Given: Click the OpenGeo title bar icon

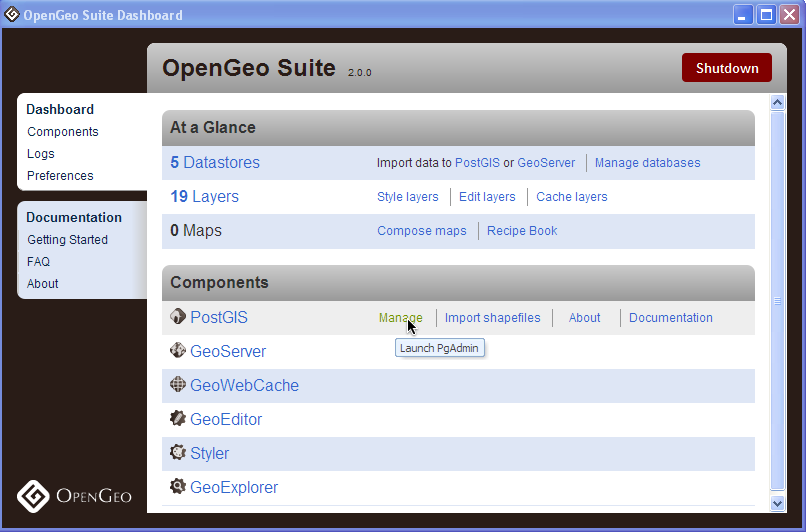Looking at the screenshot, I should pyautogui.click(x=12, y=15).
